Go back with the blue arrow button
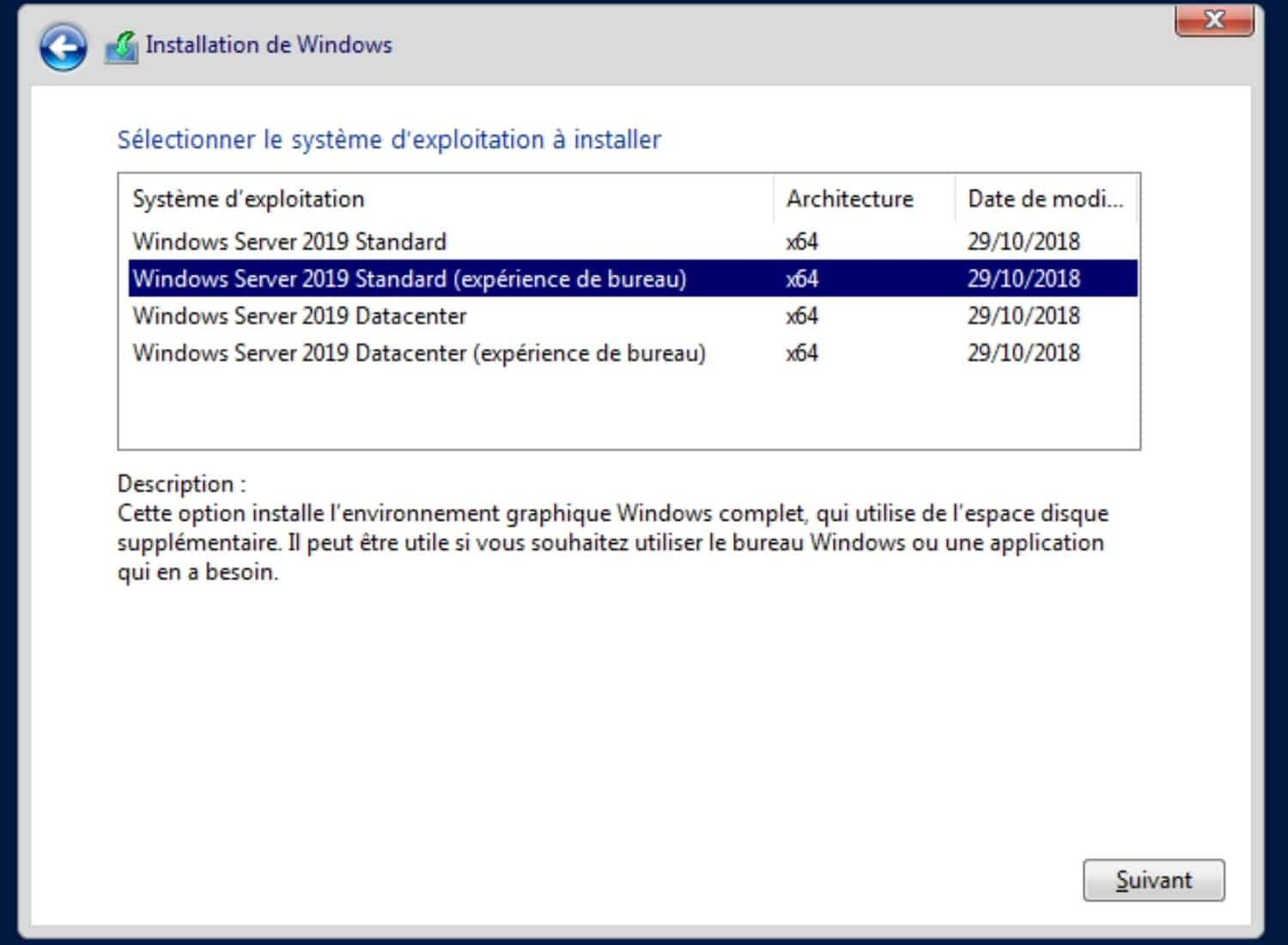 [63, 47]
